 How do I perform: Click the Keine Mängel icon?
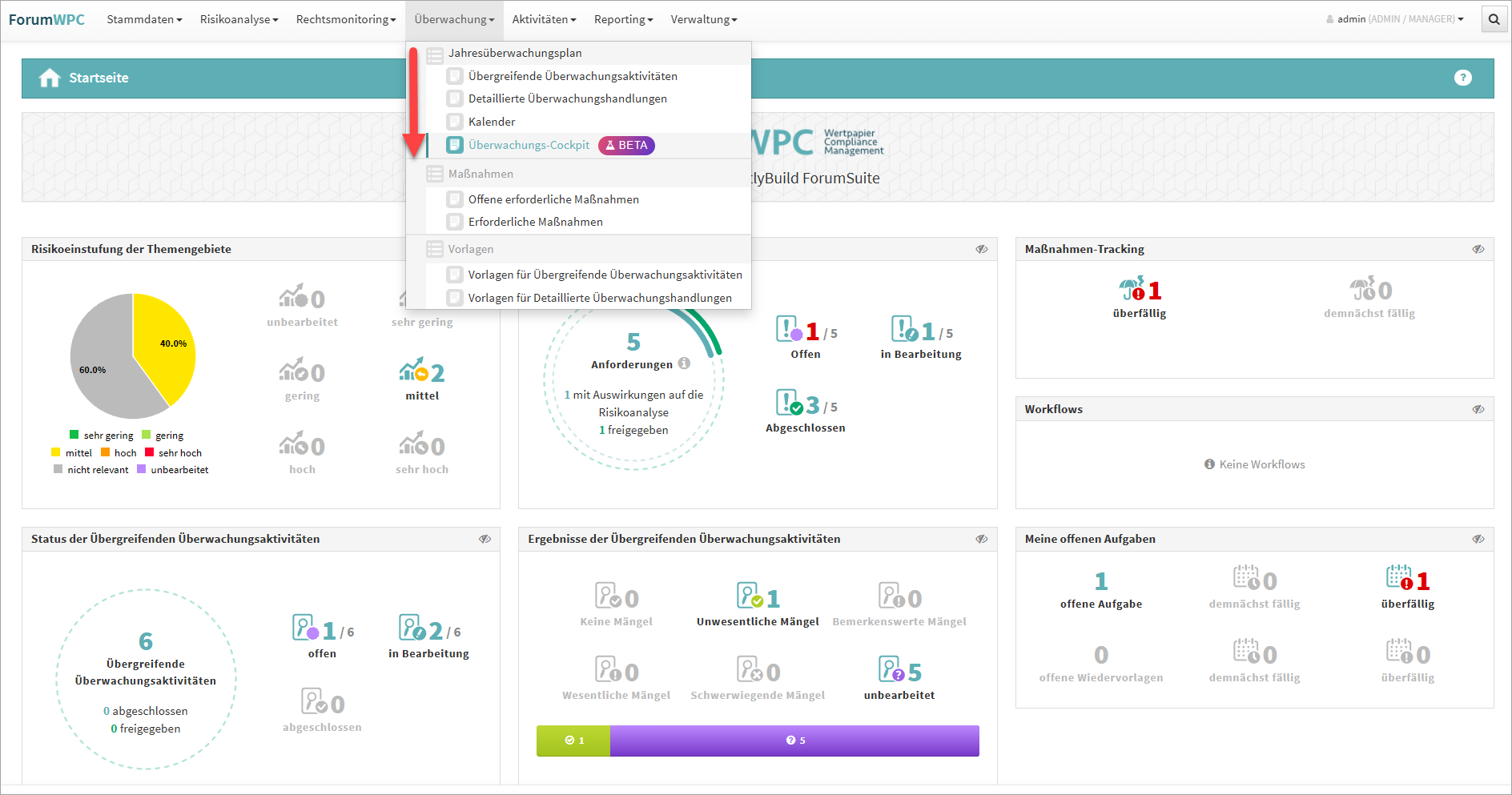608,596
